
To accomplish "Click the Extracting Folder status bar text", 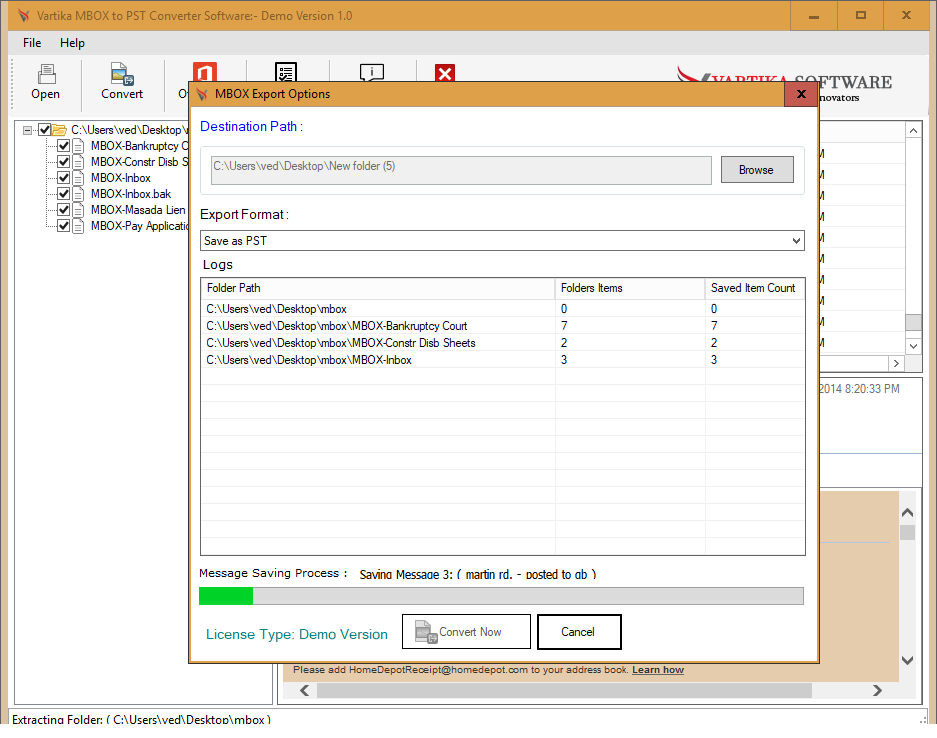I will 142,719.
